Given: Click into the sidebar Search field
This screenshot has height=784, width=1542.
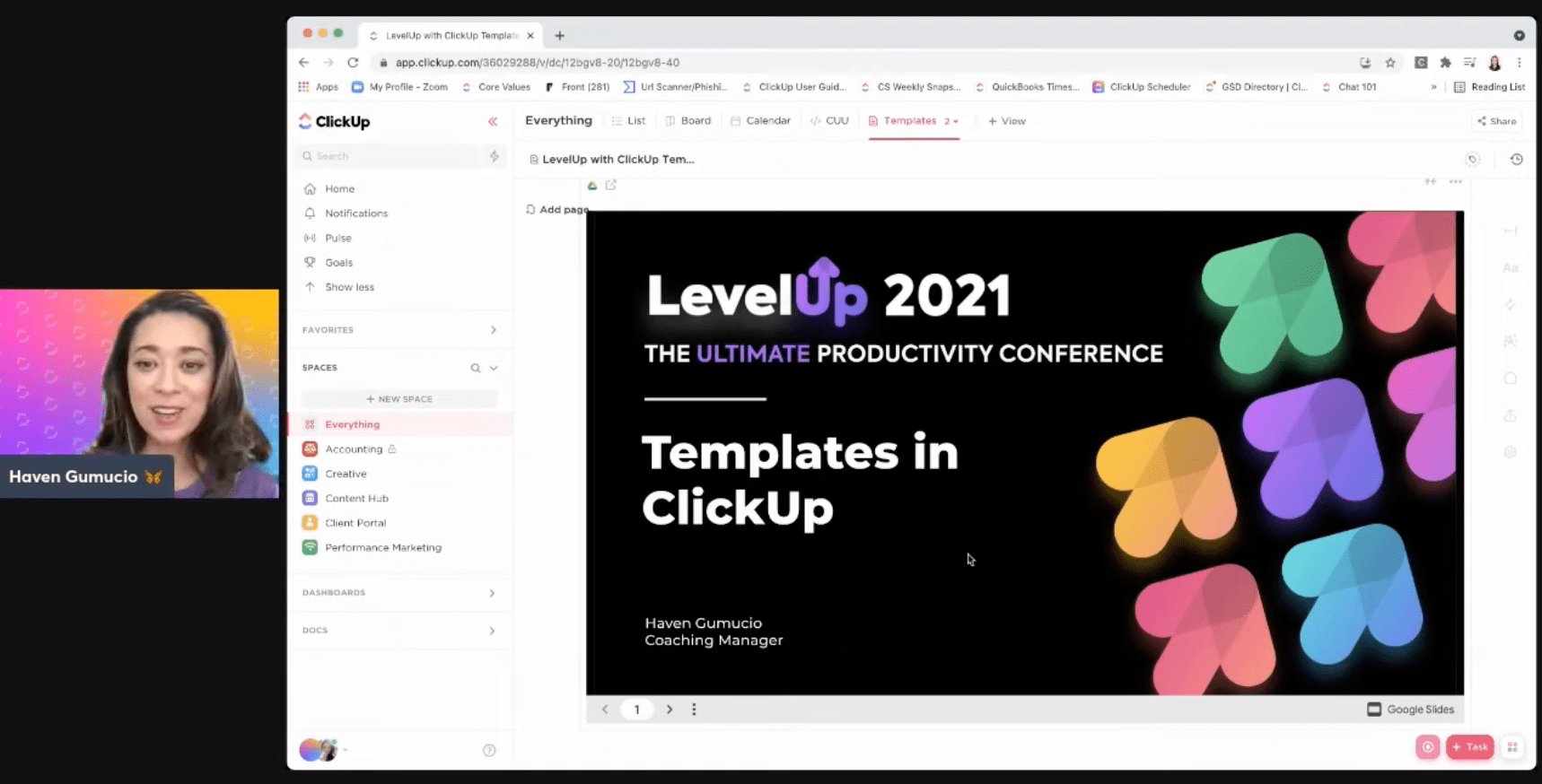Looking at the screenshot, I should [390, 156].
